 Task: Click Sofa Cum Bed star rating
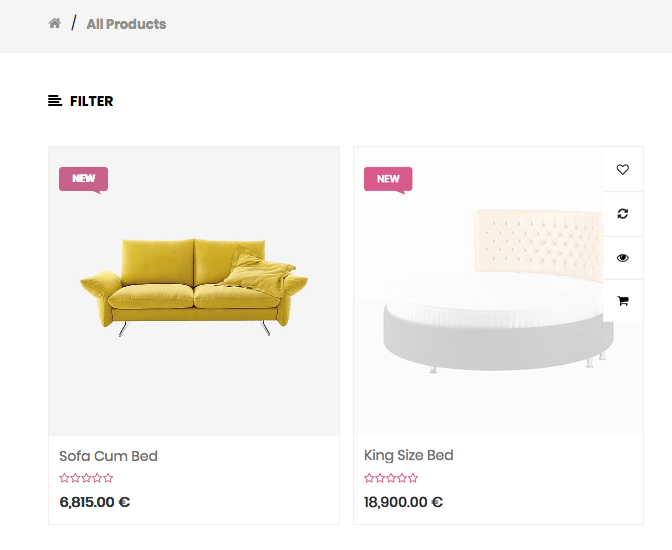(86, 478)
